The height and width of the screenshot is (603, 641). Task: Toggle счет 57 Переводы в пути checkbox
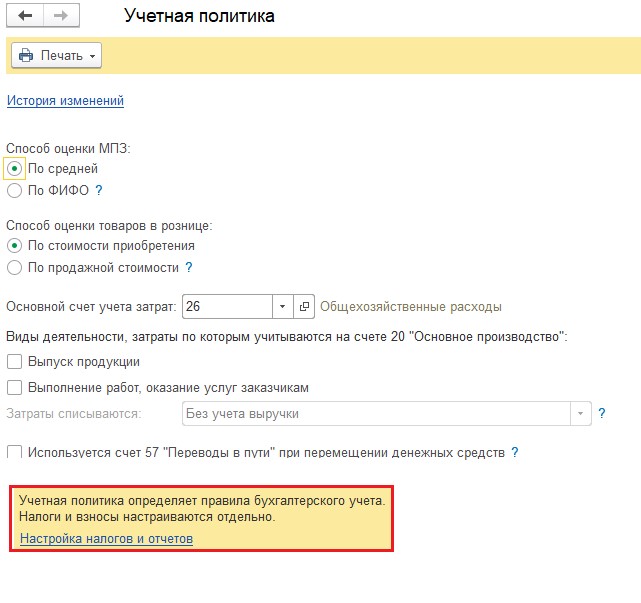(x=14, y=453)
